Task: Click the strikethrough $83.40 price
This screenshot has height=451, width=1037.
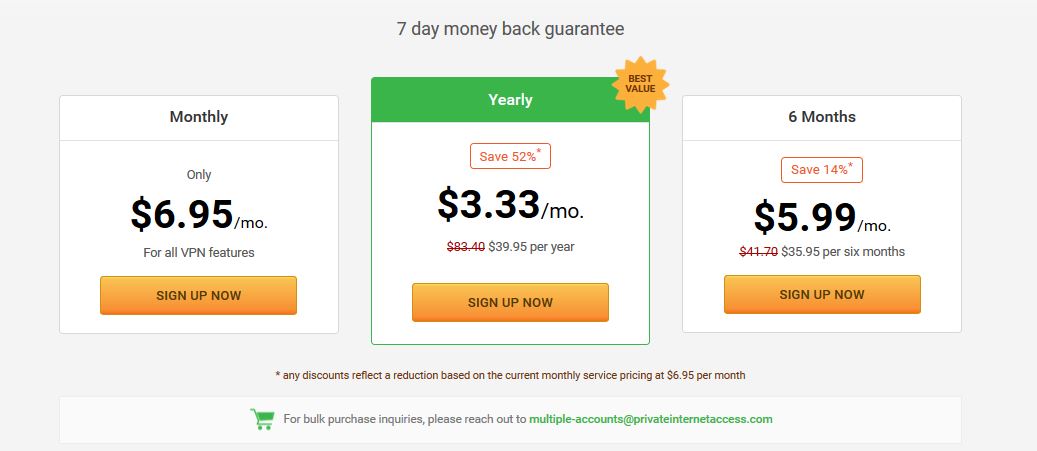Action: click(x=466, y=247)
